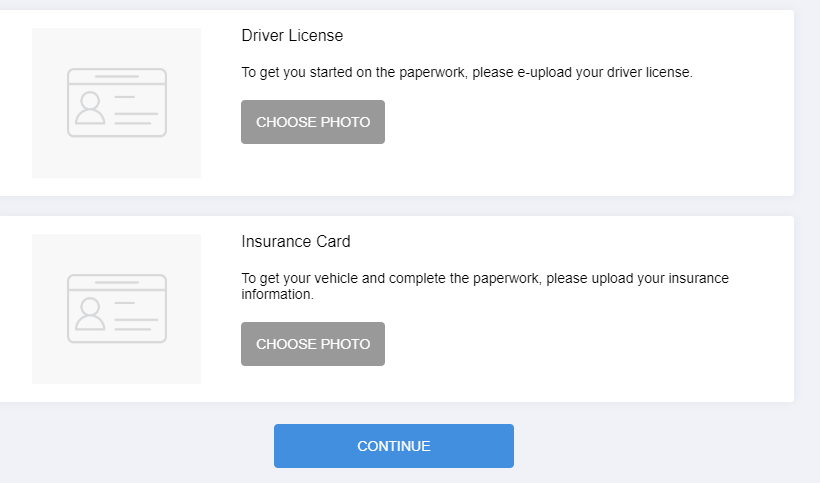Click header strip of Driver License card icon
Screen dimensions: 820x483
117,76
